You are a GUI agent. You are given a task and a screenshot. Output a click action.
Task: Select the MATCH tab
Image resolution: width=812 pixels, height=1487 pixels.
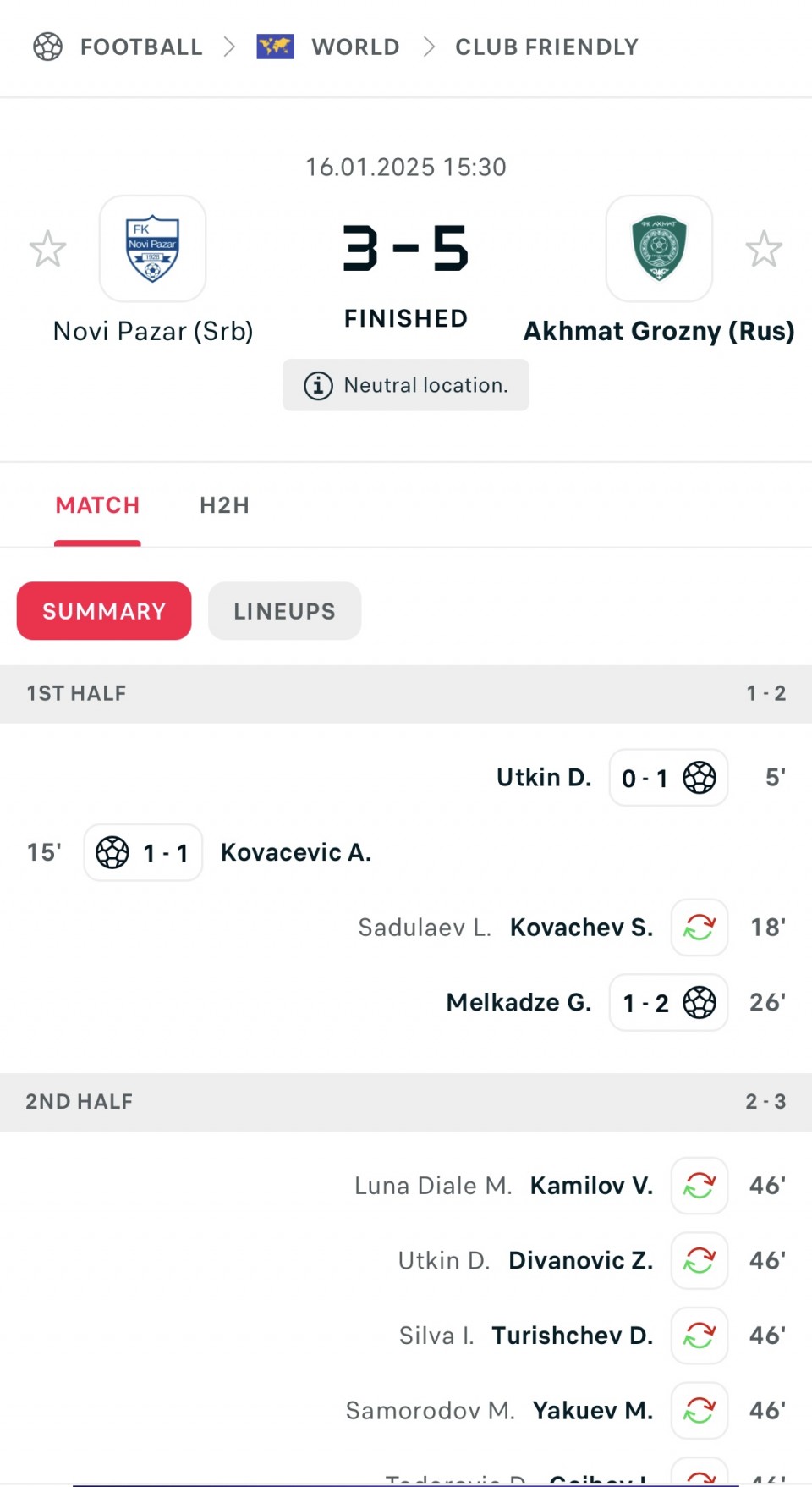click(97, 505)
